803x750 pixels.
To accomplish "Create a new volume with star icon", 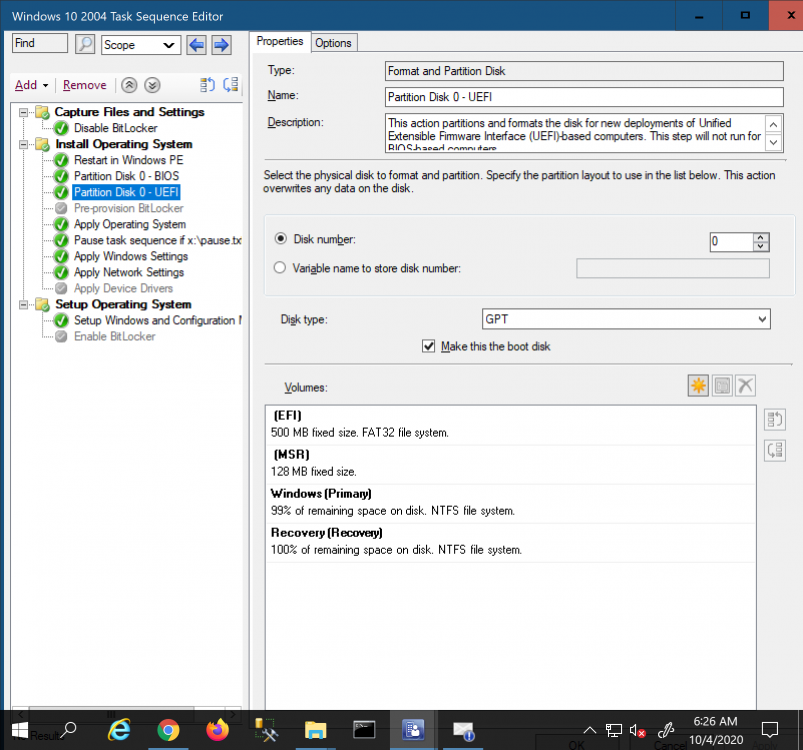I will pyautogui.click(x=698, y=386).
